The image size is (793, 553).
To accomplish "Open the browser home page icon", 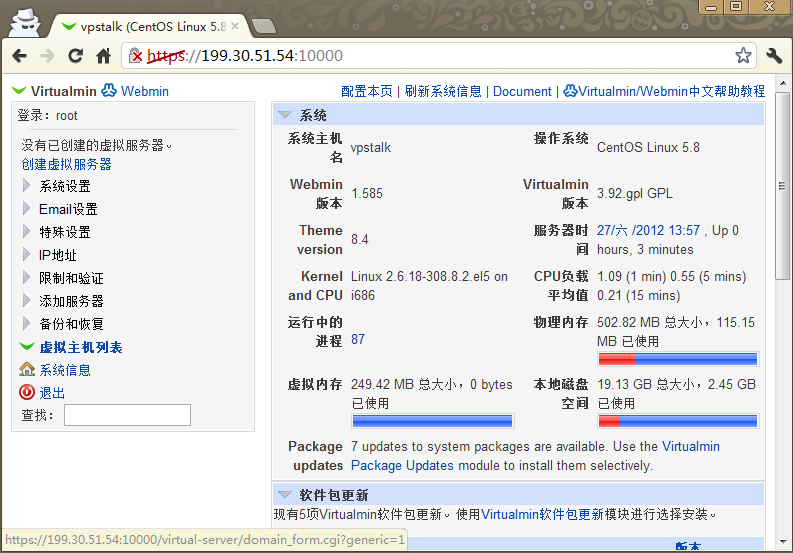I will [x=104, y=55].
